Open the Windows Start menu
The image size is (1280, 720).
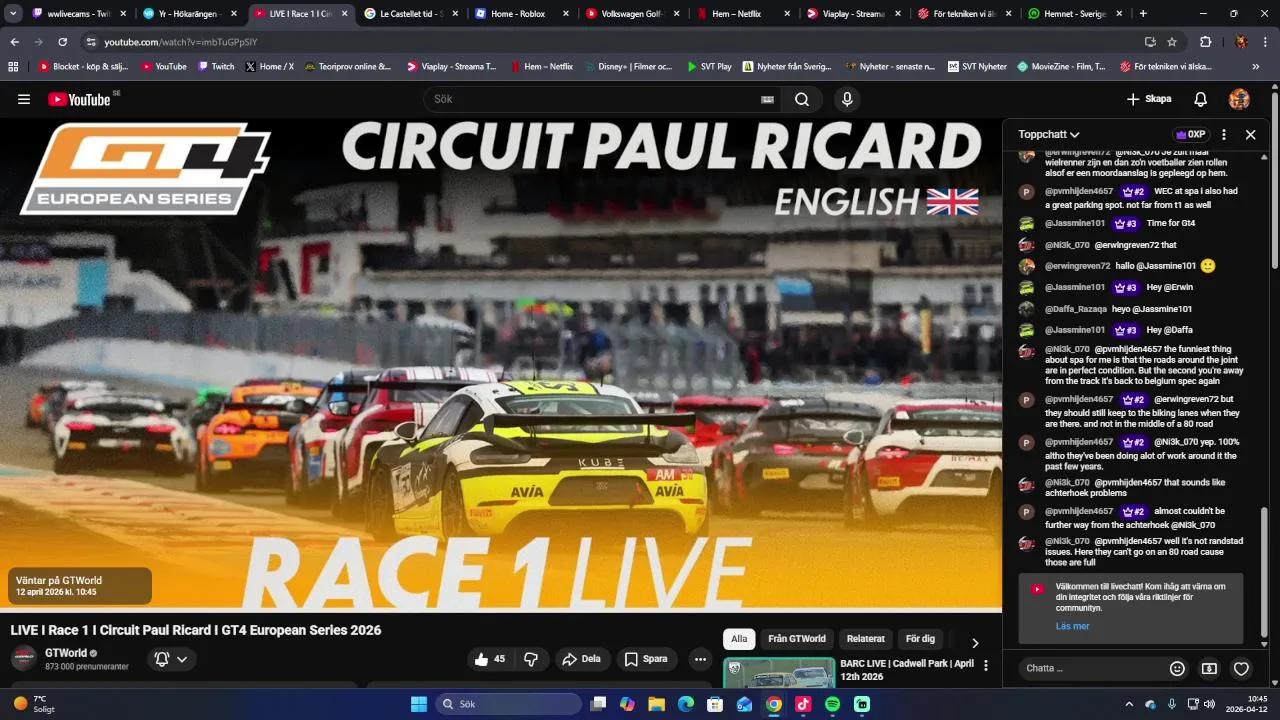(418, 704)
